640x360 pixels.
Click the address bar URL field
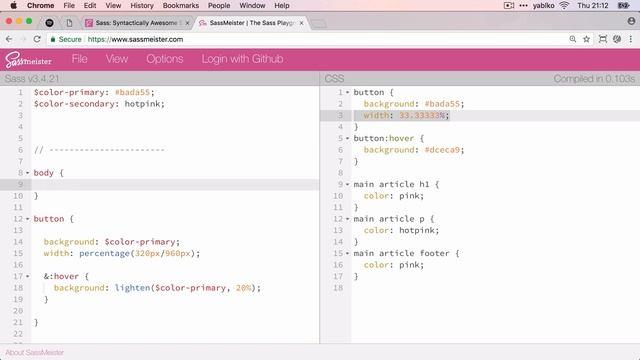pyautogui.click(x=306, y=39)
